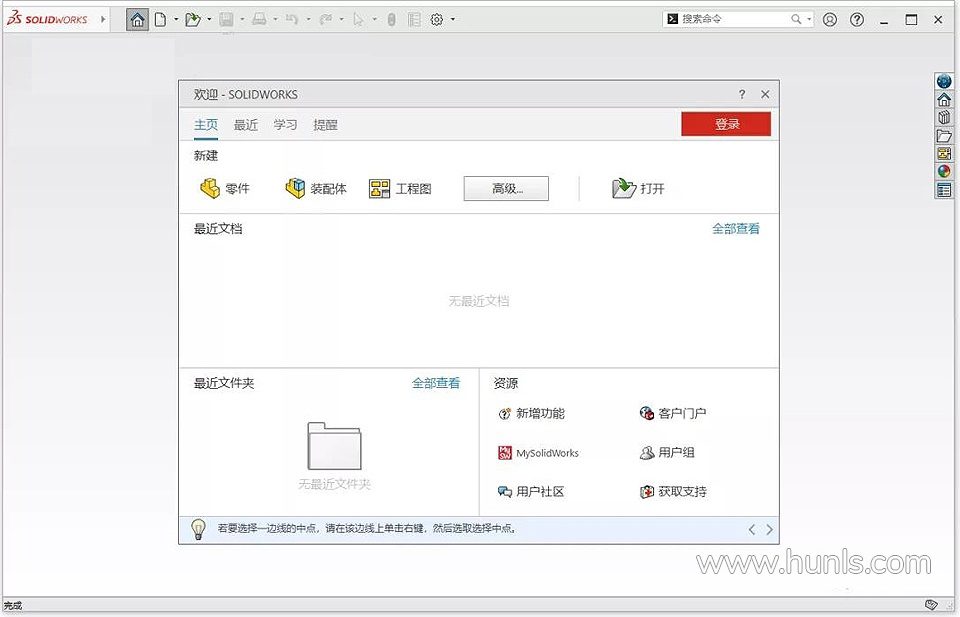This screenshot has width=960, height=617.
Task: Open Appearances color ball tab in task pane
Action: [944, 172]
